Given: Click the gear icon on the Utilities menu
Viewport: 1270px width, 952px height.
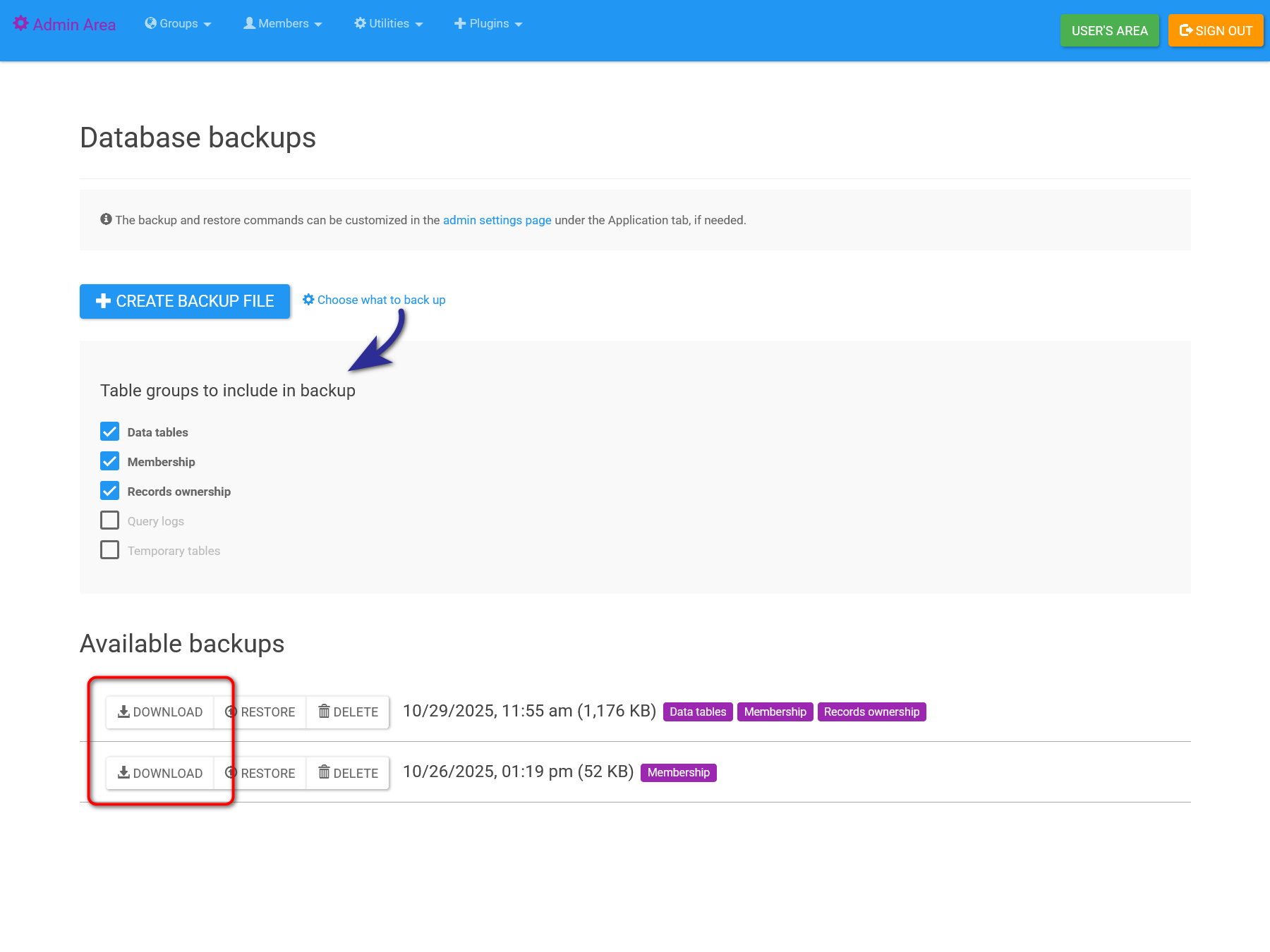Looking at the screenshot, I should [360, 23].
